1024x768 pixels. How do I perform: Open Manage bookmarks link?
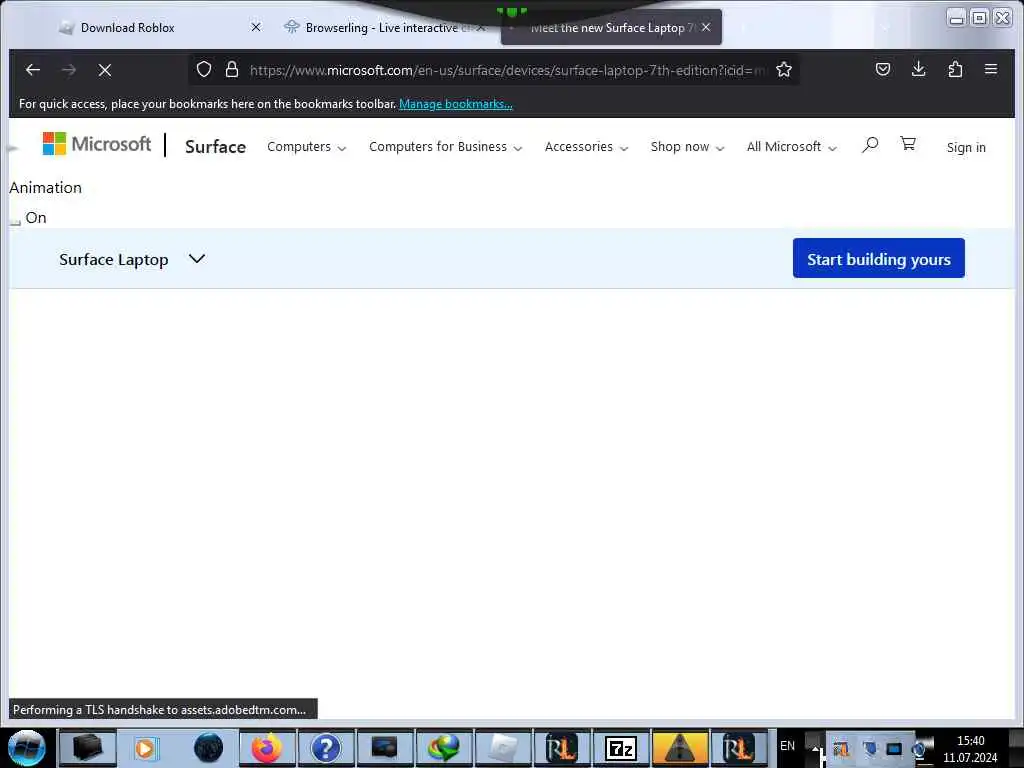tap(456, 104)
